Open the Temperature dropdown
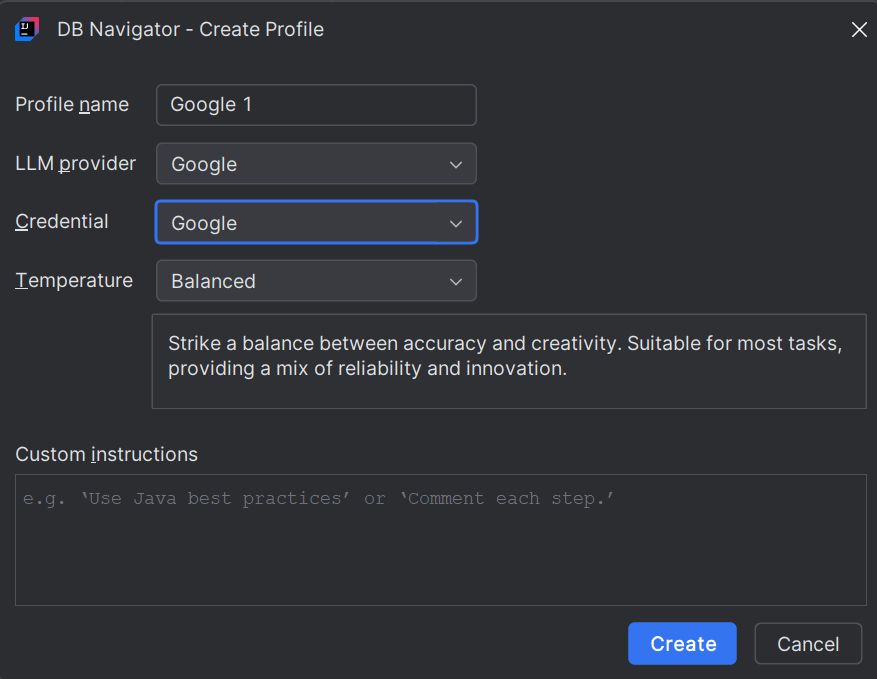Screen dimensions: 877x679 point(316,281)
